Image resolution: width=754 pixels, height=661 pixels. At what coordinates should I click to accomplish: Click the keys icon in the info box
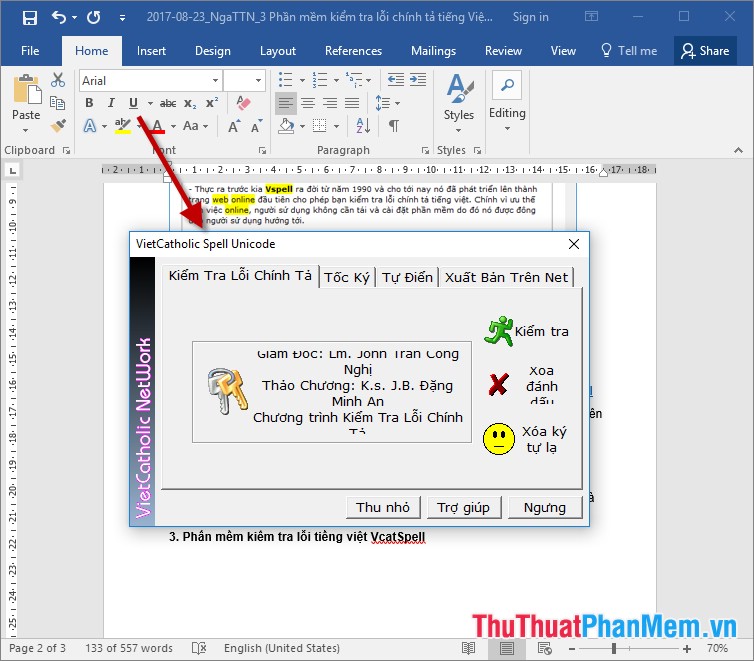click(227, 392)
